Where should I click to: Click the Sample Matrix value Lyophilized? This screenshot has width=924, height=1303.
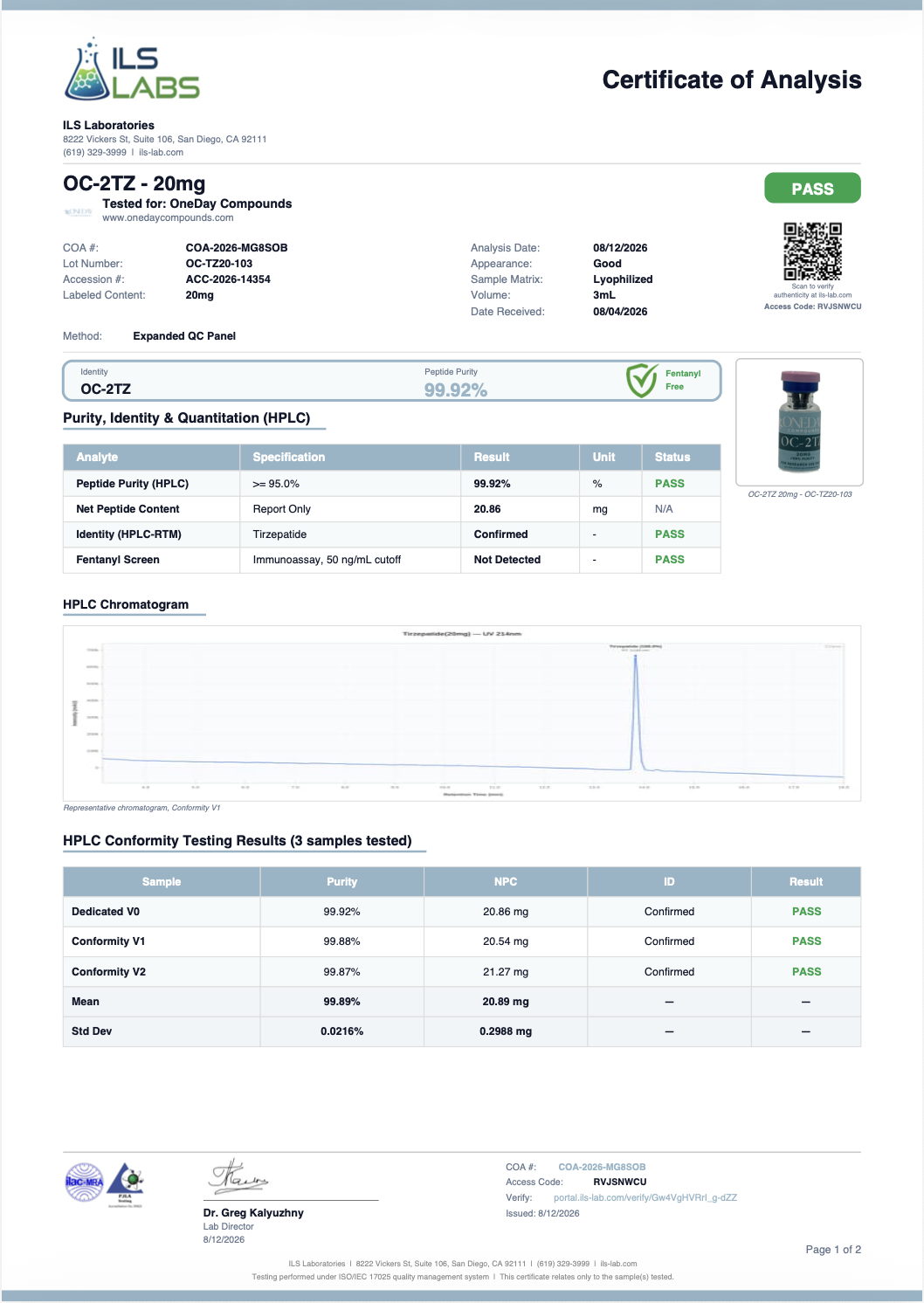click(x=623, y=279)
